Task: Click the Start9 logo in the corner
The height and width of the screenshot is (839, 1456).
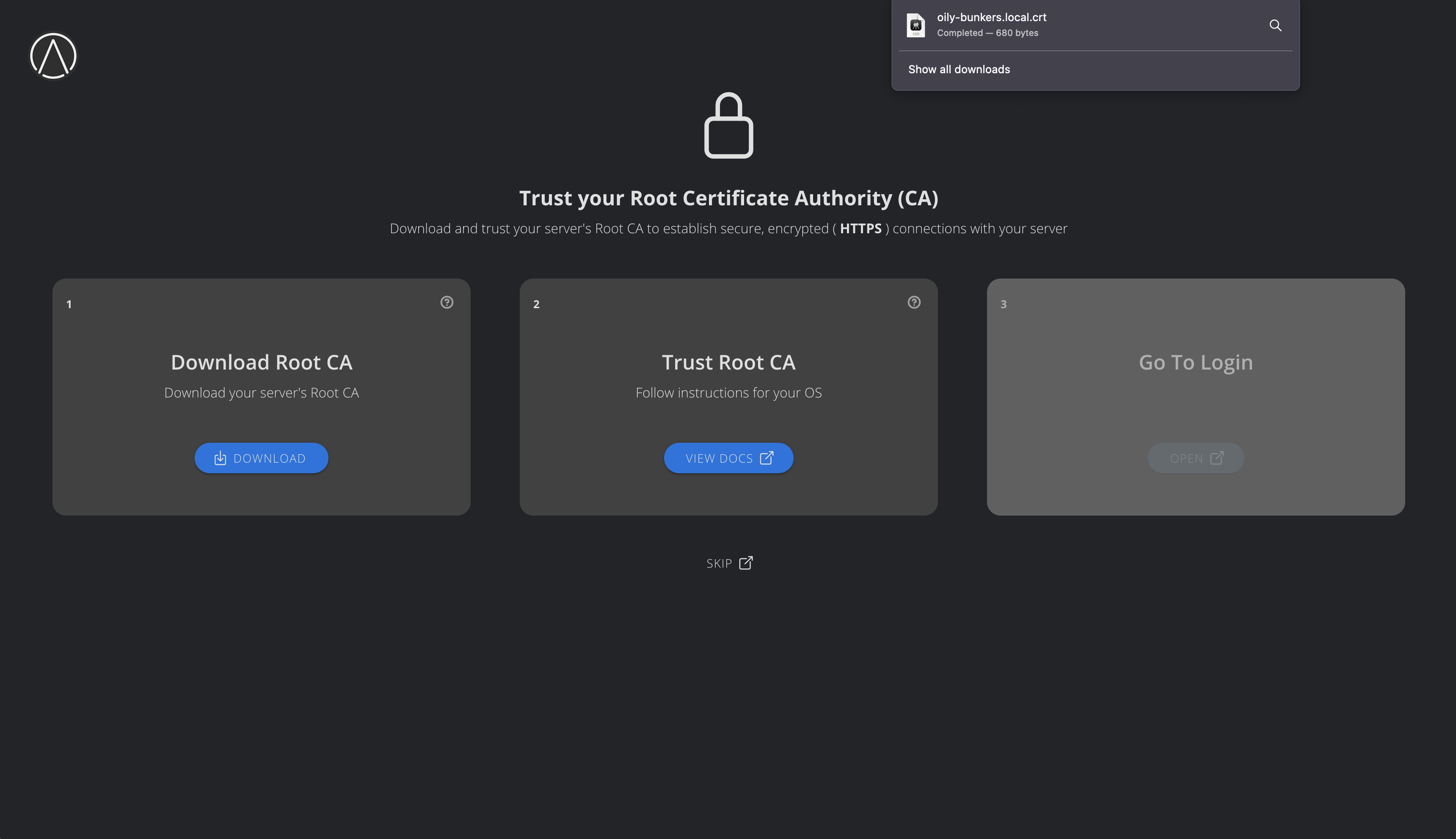Action: click(53, 56)
